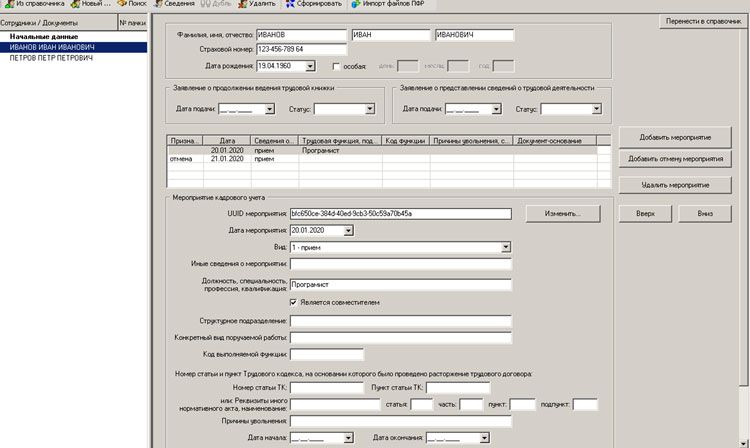Click the disabled 'Дубль' toolbar icon
The width and height of the screenshot is (750, 448).
pos(206,4)
